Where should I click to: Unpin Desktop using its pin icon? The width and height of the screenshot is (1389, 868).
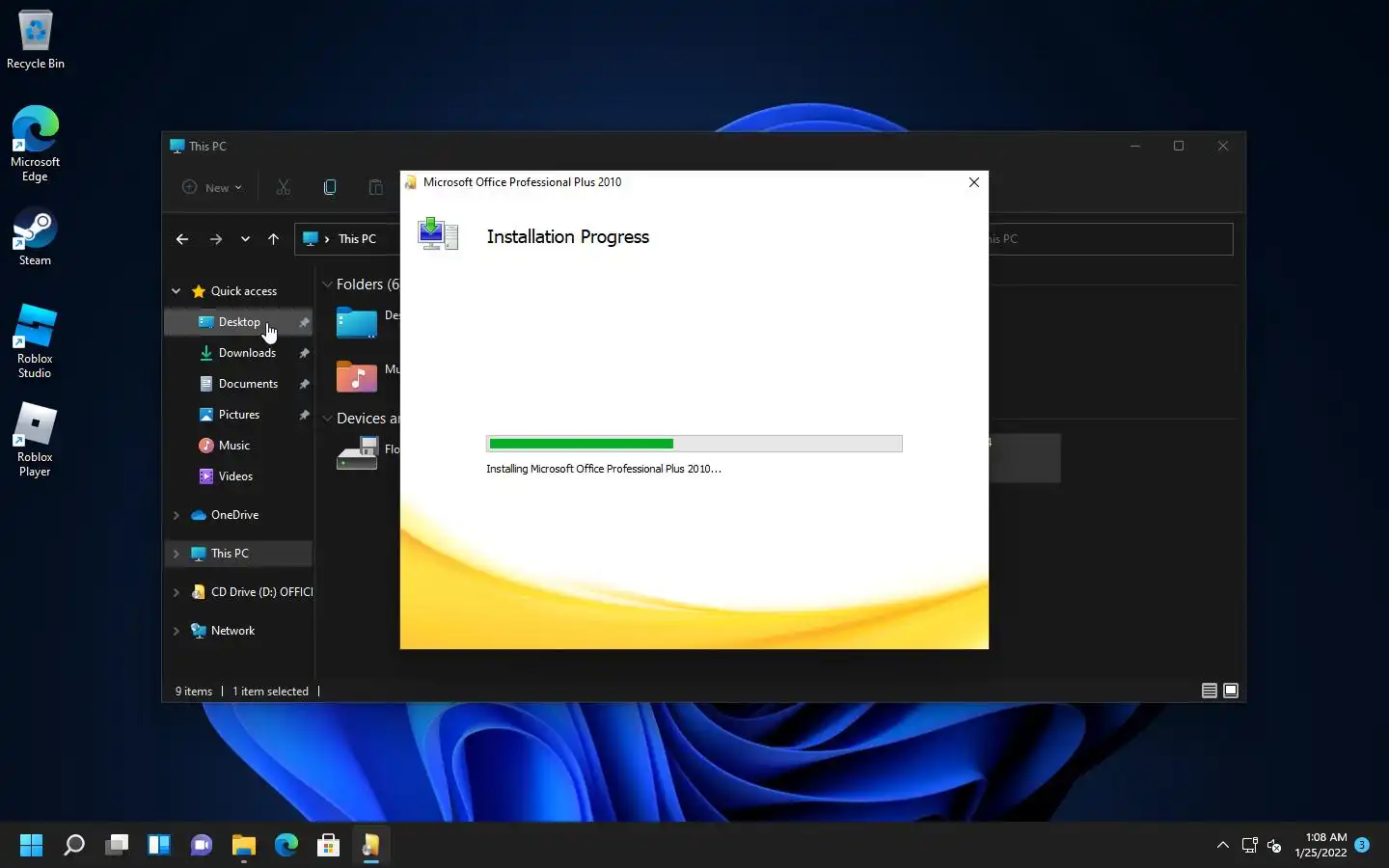pos(304,322)
